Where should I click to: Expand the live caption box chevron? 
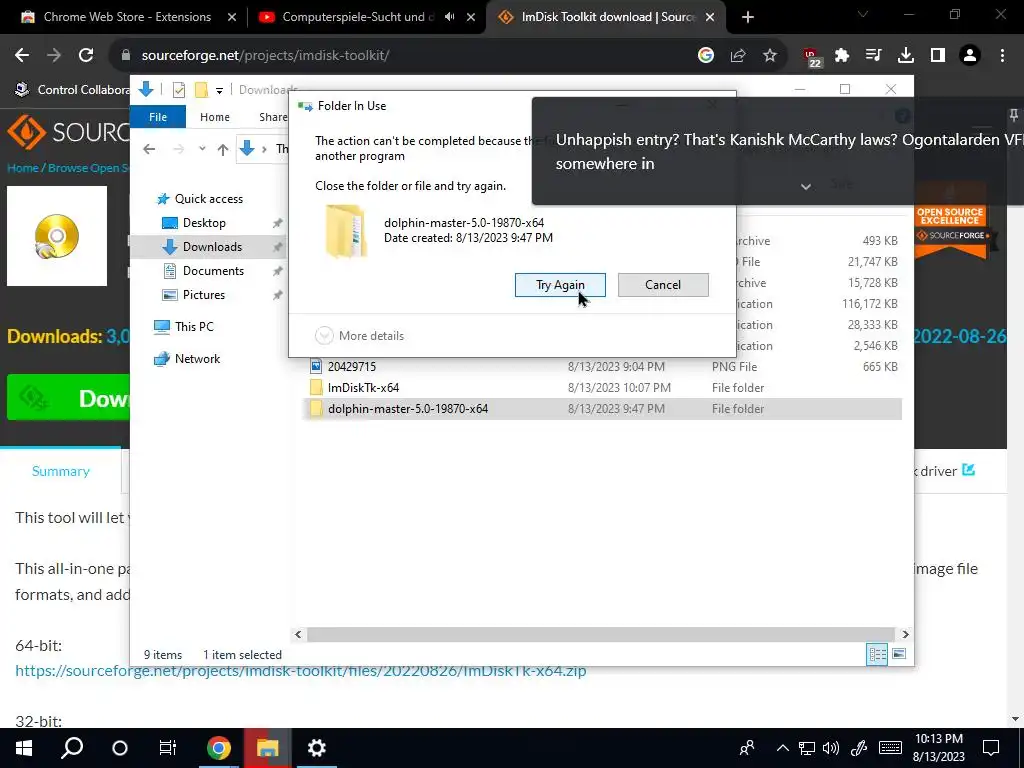[x=806, y=187]
